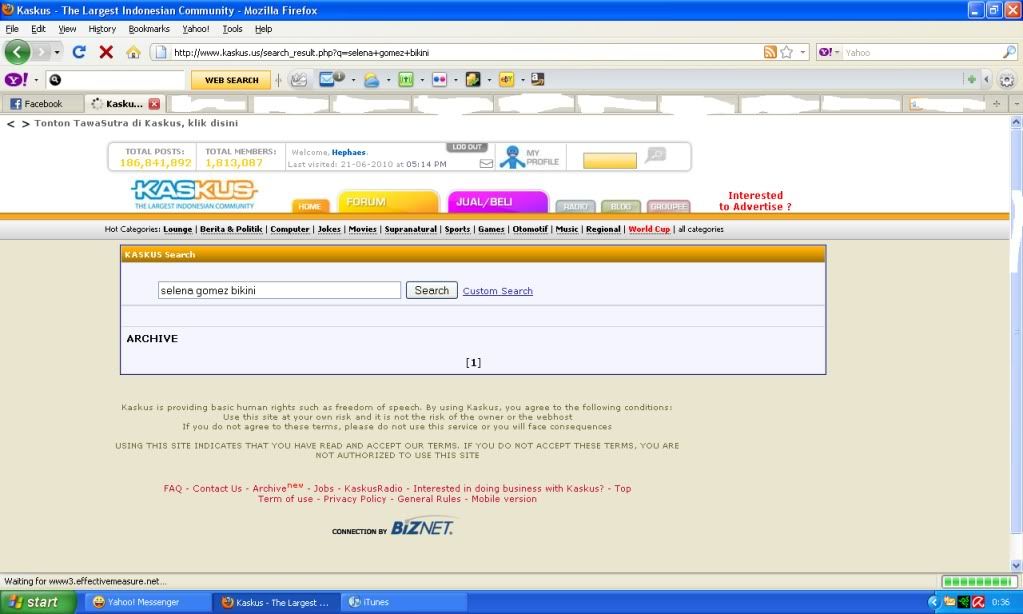Click the eBay icon on Yahoo toolbar
Viewport: 1023px width, 614px height.
506,80
